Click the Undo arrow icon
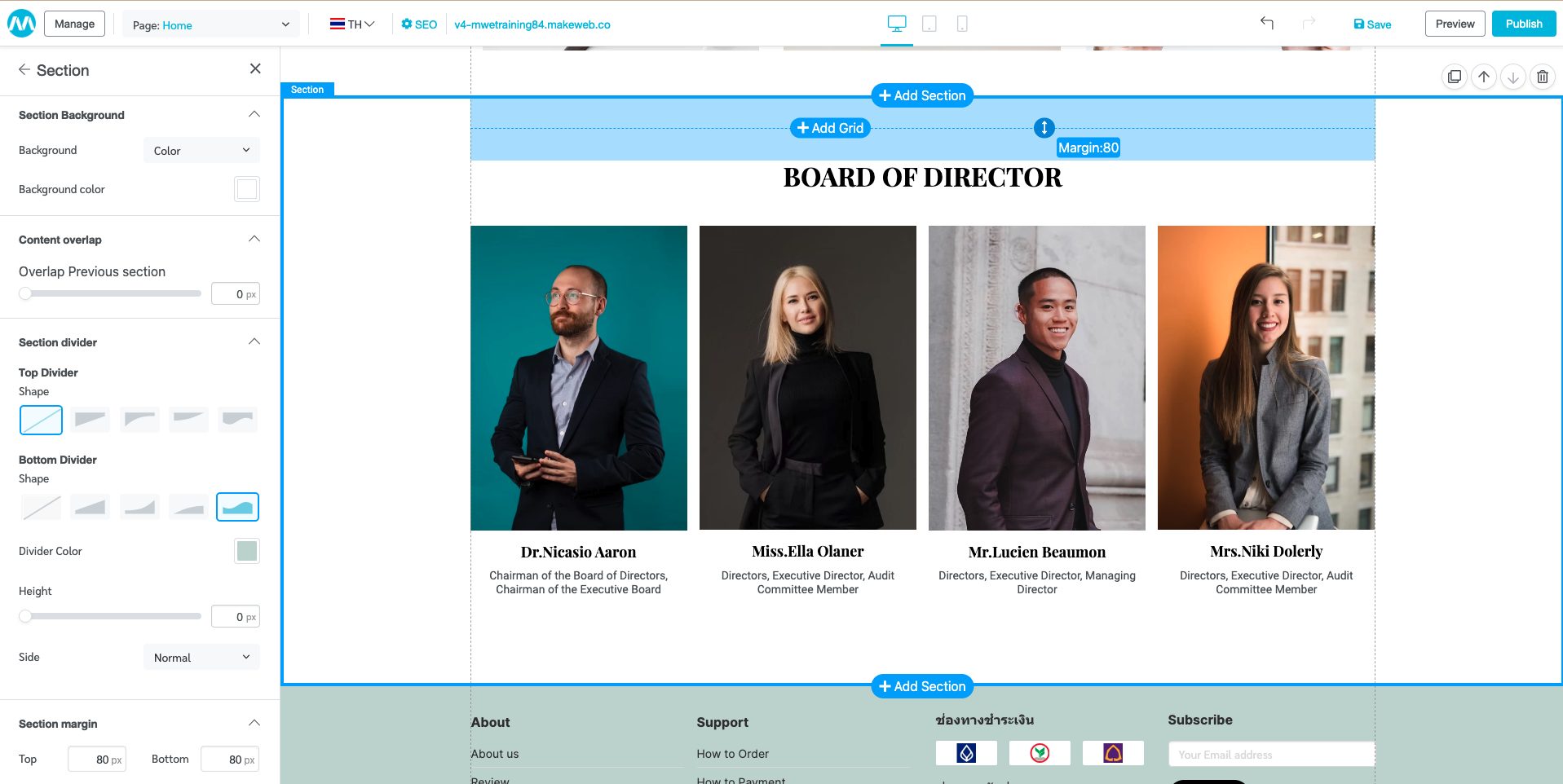1563x784 pixels. coord(1266,24)
